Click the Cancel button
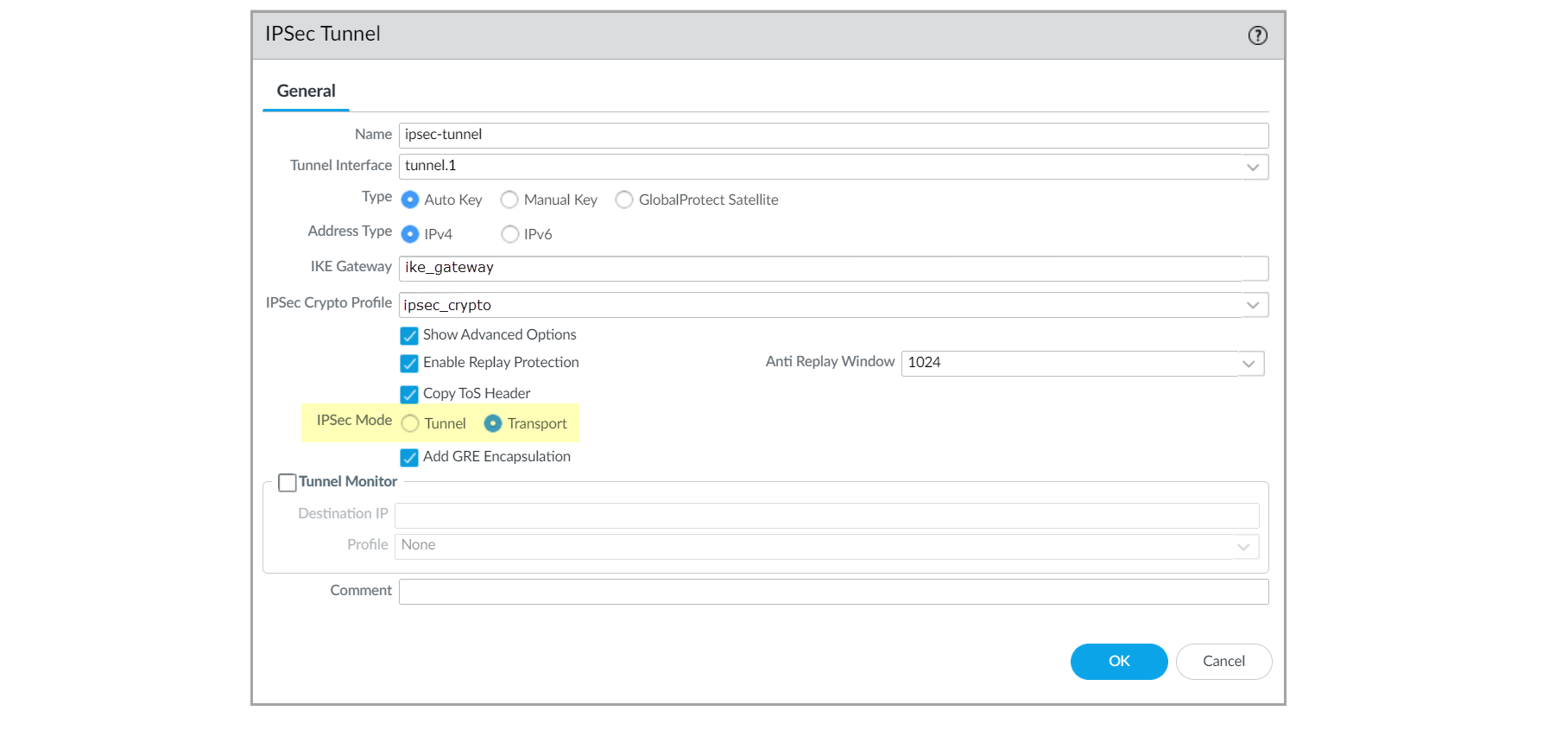Image resolution: width=1568 pixels, height=730 pixels. click(x=1223, y=662)
